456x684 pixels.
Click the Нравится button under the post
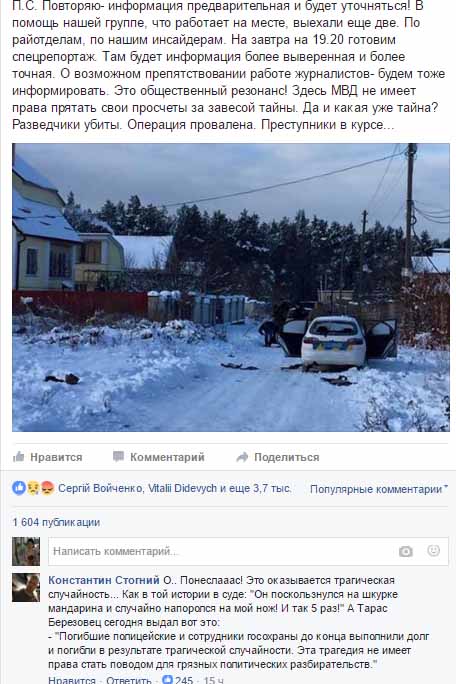point(48,457)
